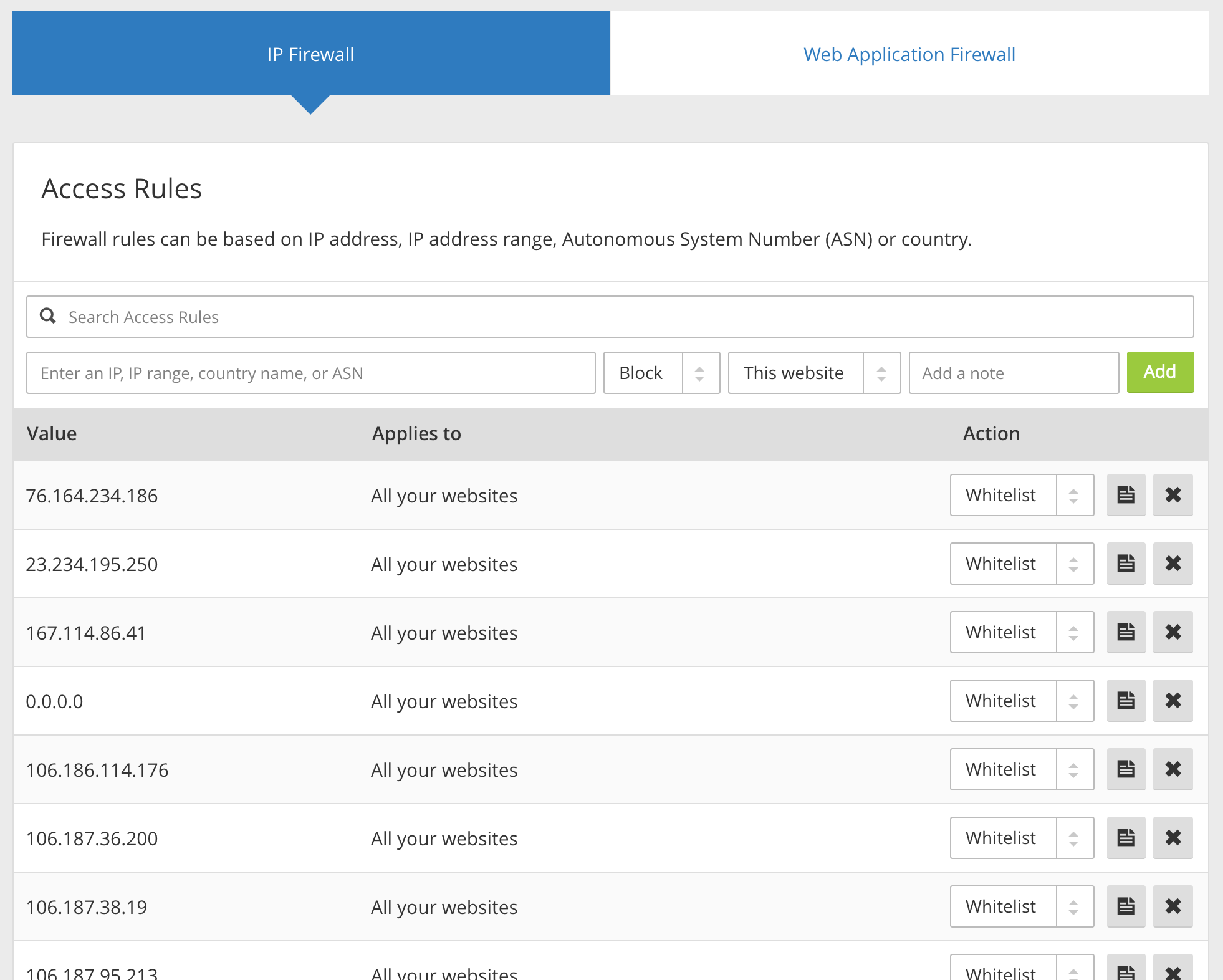1223x980 pixels.
Task: Open note for 167.114.86.41 rule
Action: tap(1126, 632)
